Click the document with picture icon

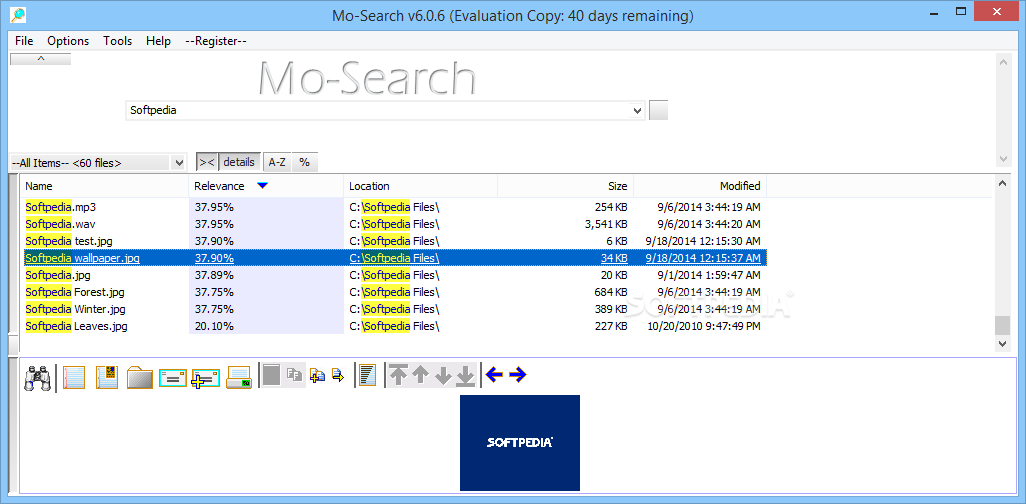tap(107, 377)
